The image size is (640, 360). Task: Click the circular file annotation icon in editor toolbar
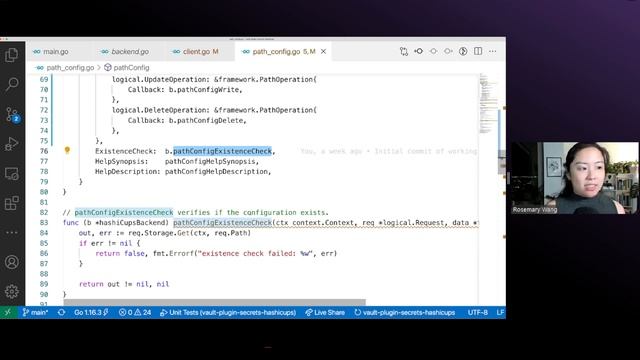[x=463, y=51]
